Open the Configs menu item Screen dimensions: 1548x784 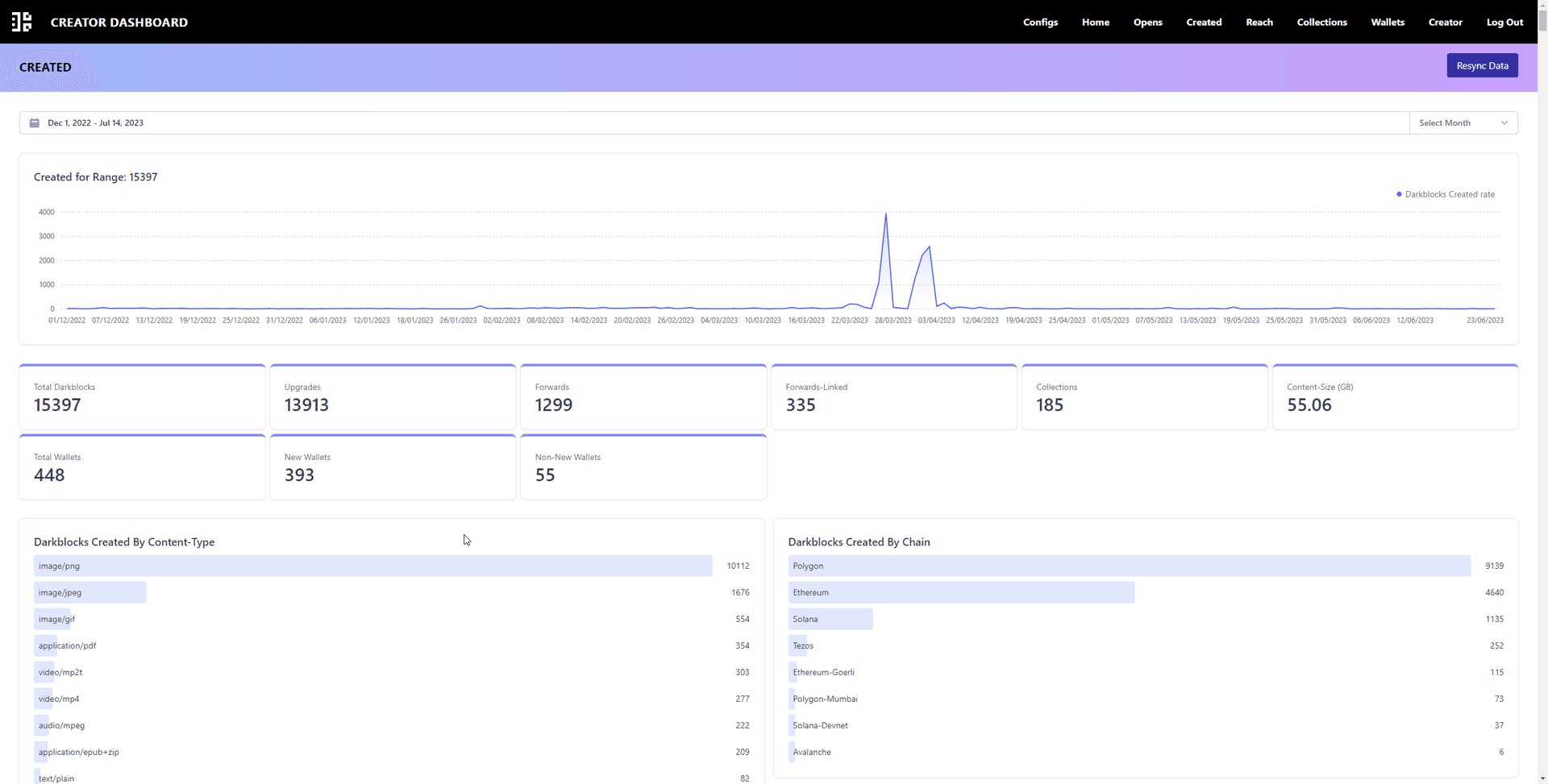(1040, 23)
